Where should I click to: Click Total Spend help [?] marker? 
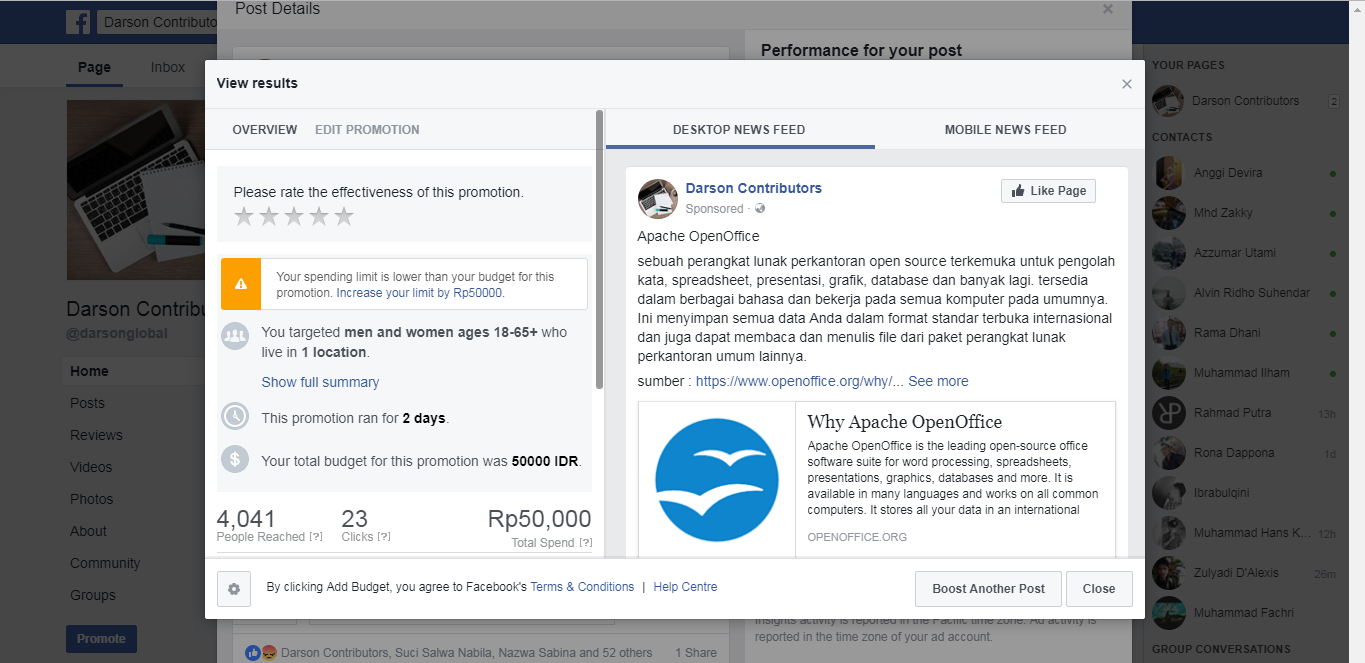585,543
